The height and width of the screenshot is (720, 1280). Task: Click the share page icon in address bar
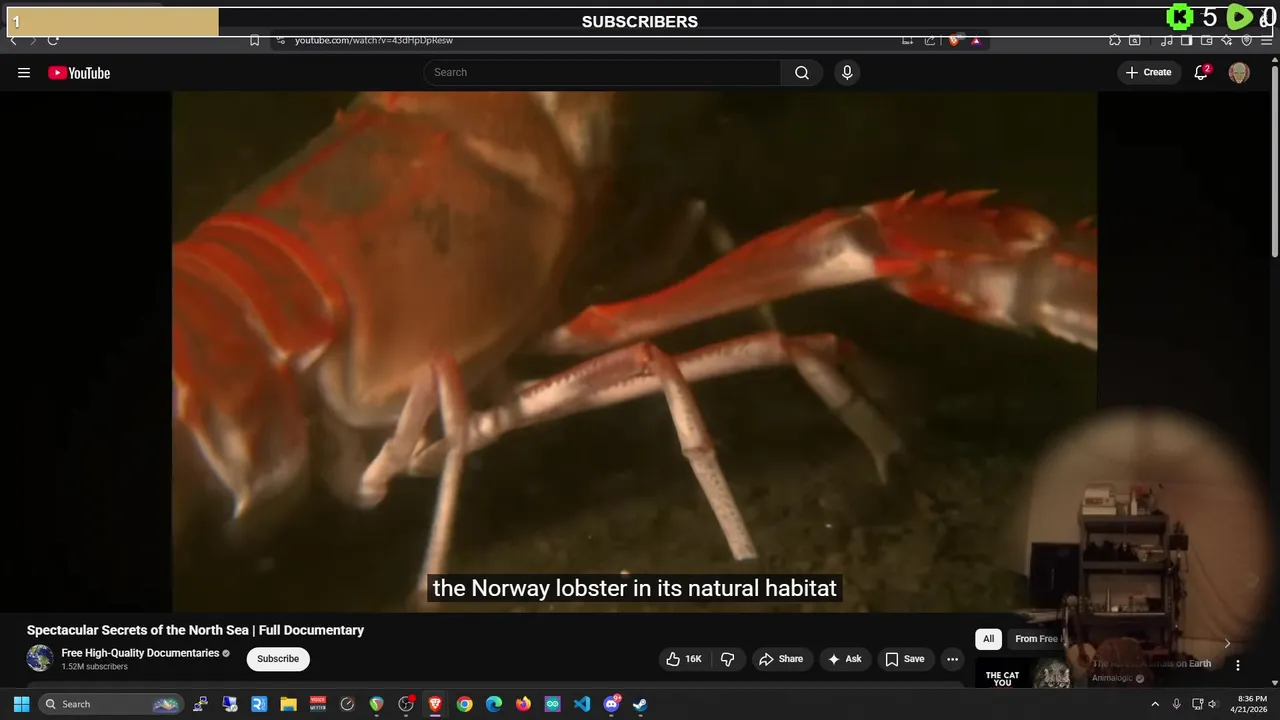tap(930, 40)
